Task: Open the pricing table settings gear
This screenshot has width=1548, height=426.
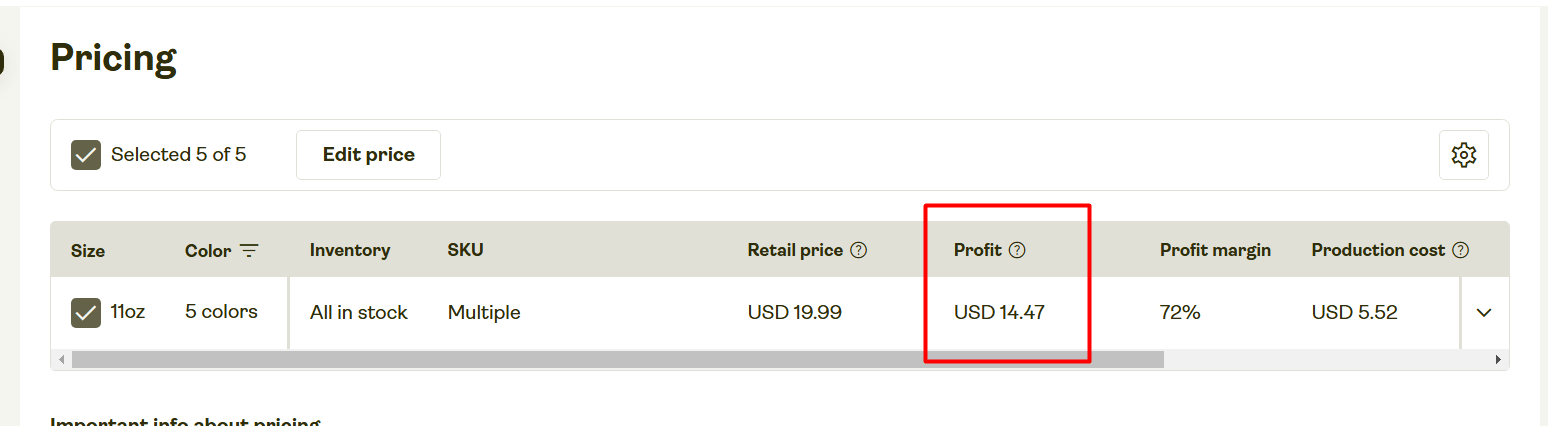Action: tap(1463, 155)
